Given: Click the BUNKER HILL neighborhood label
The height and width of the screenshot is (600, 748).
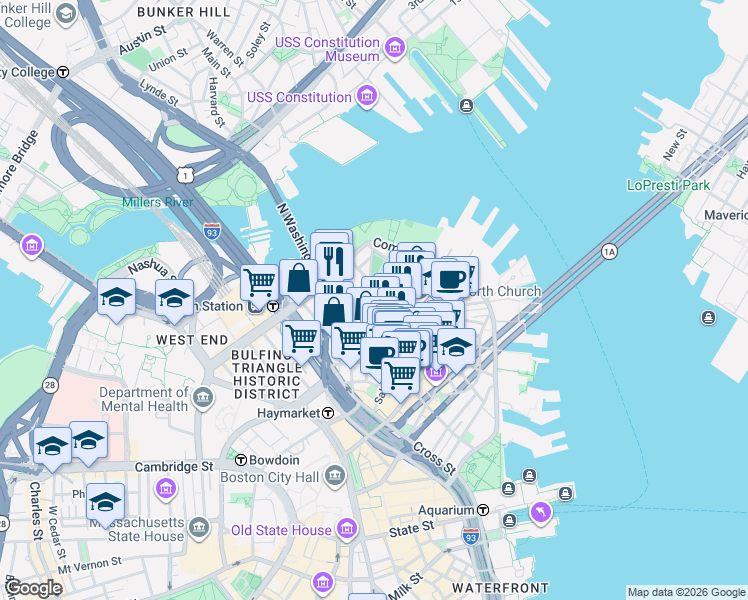Looking at the screenshot, I should [184, 12].
